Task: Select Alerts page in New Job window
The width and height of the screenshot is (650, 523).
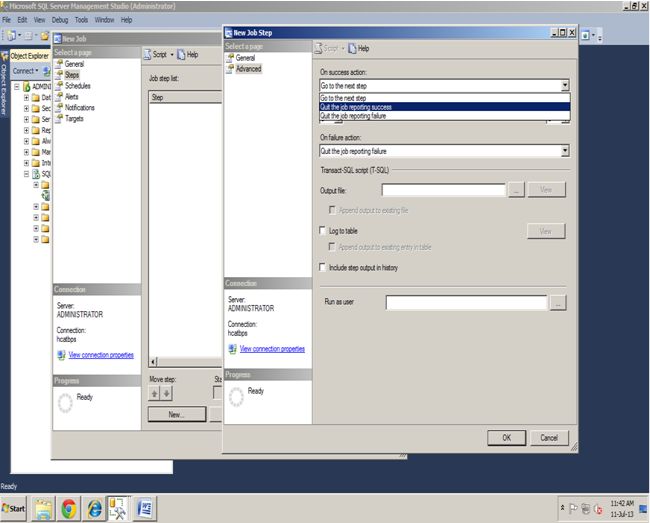Action: (71, 97)
